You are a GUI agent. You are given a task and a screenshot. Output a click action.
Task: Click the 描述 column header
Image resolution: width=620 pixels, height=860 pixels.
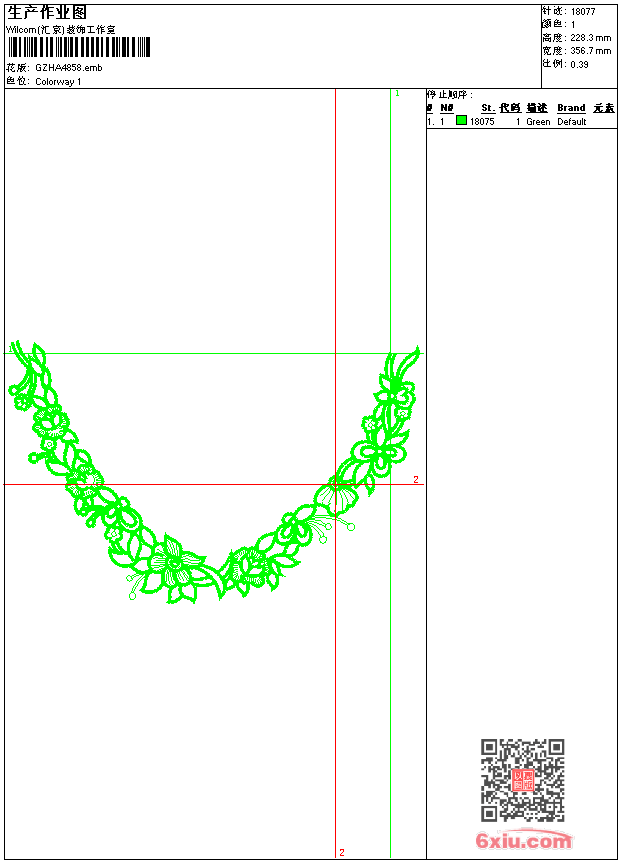[537, 108]
